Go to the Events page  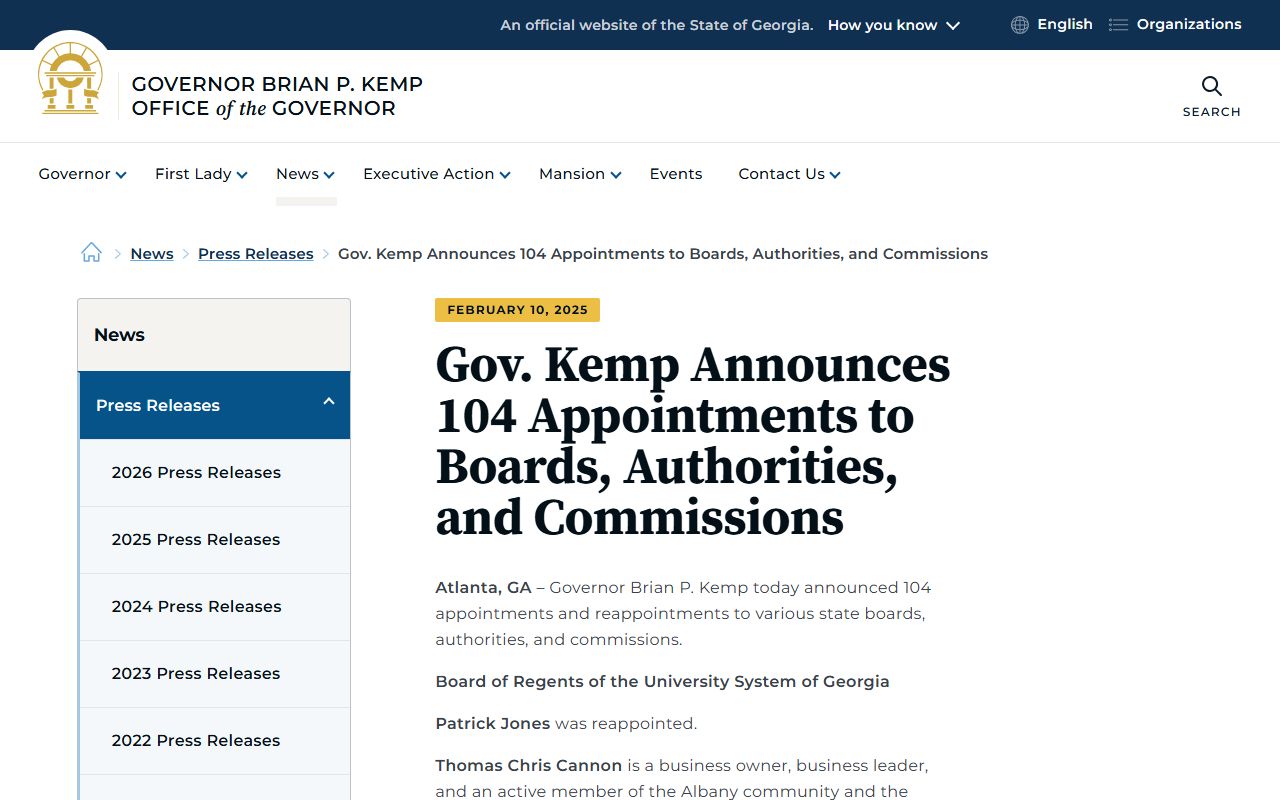tap(676, 174)
